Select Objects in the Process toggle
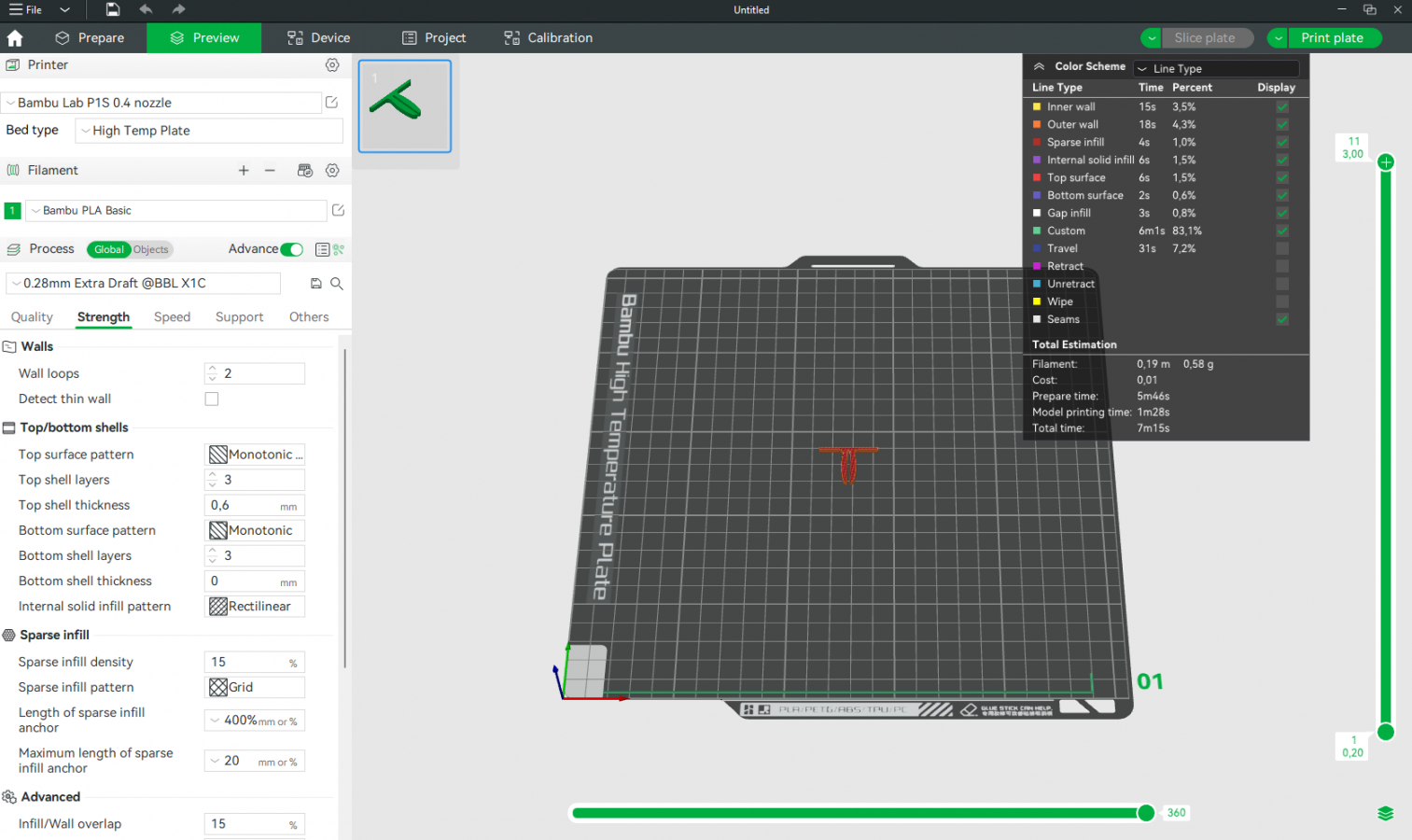 (x=150, y=249)
